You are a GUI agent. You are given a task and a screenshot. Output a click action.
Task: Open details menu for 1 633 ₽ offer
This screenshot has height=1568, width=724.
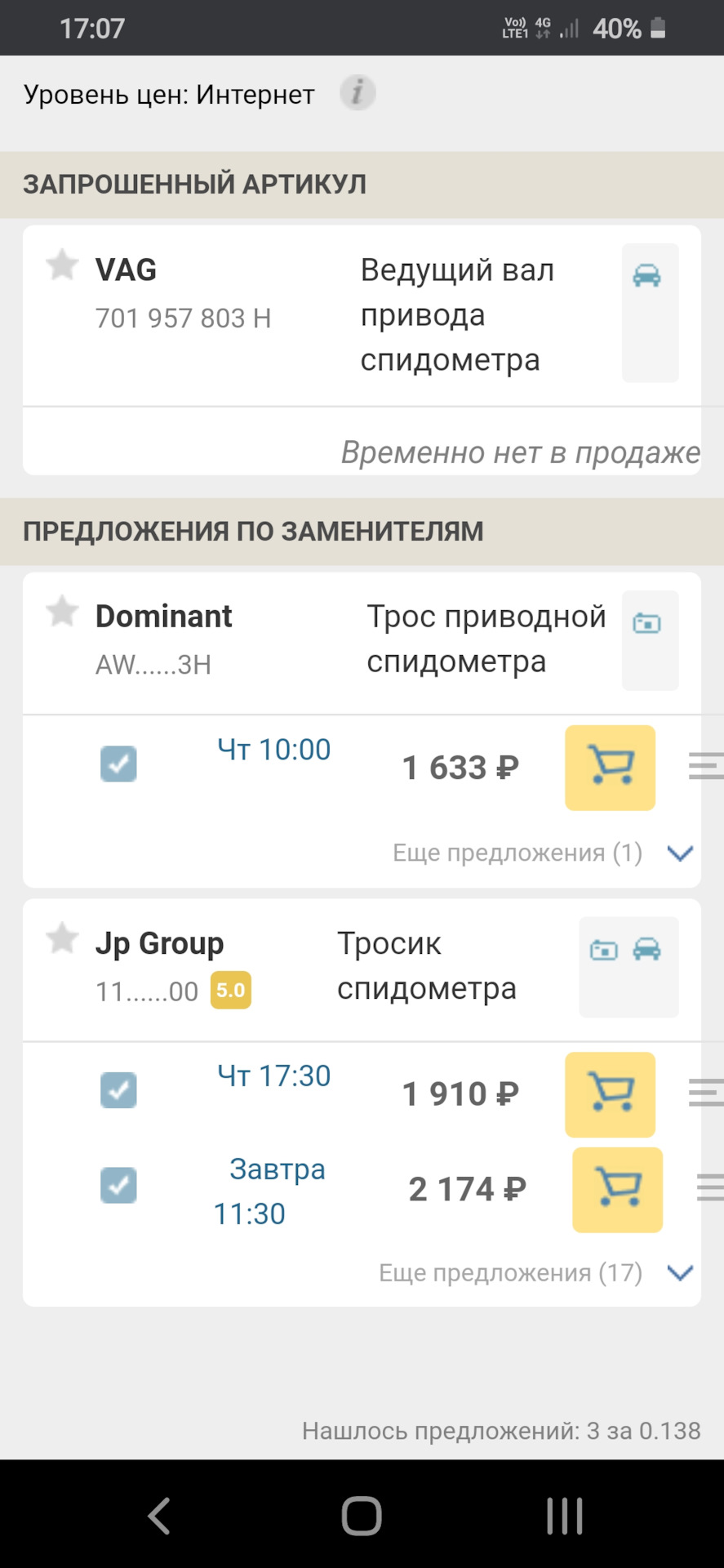click(x=706, y=766)
